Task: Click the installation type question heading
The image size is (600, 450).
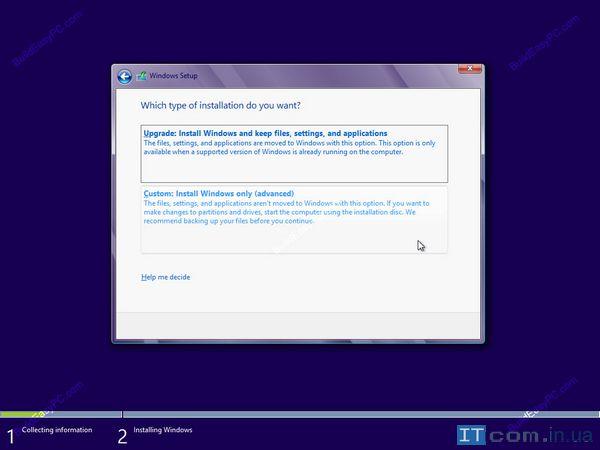Action: click(x=221, y=105)
